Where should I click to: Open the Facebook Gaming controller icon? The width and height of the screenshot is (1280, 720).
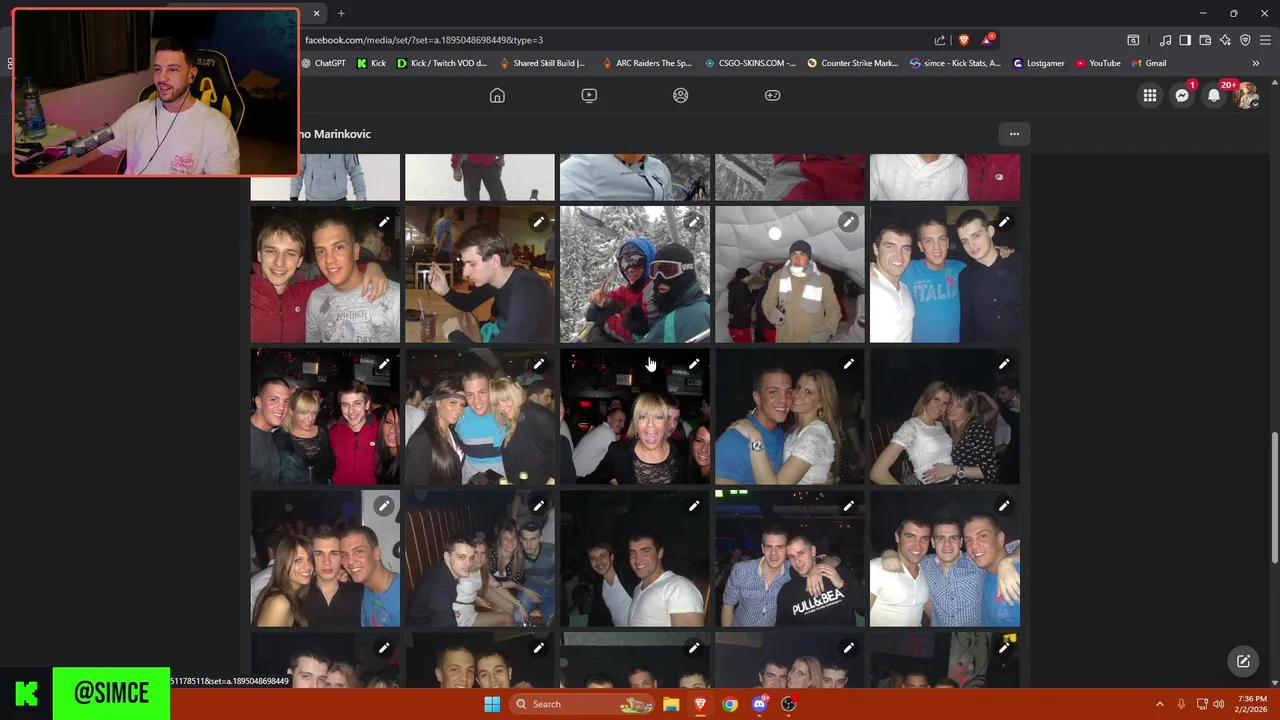773,95
